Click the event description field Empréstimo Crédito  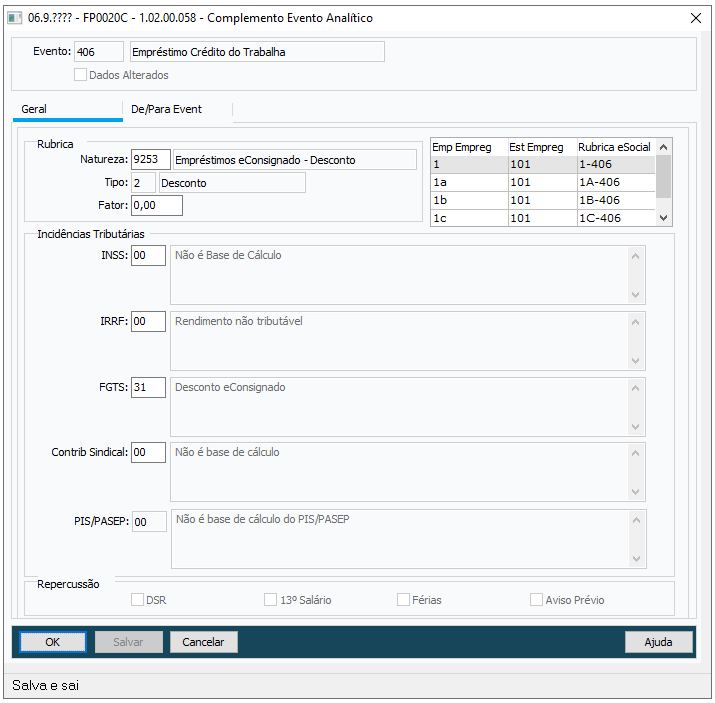(257, 52)
